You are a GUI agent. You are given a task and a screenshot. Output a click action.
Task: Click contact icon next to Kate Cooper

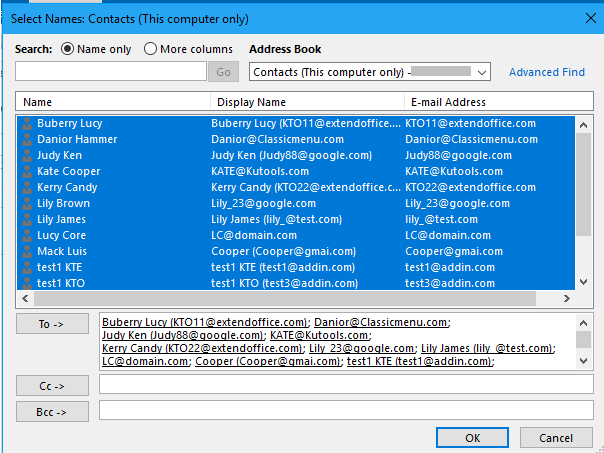coord(27,171)
